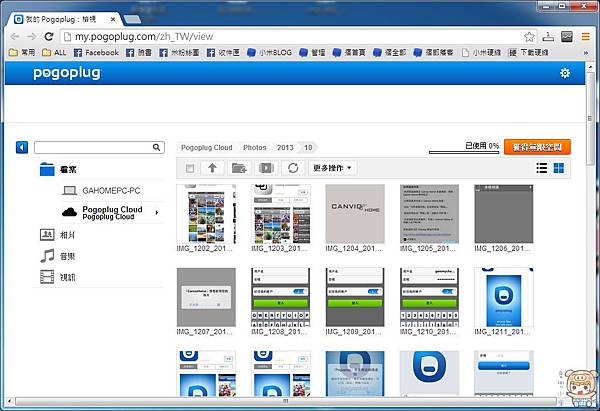Select the blue Files folder icon
Viewport: 600px width, 411px height.
tap(47, 169)
